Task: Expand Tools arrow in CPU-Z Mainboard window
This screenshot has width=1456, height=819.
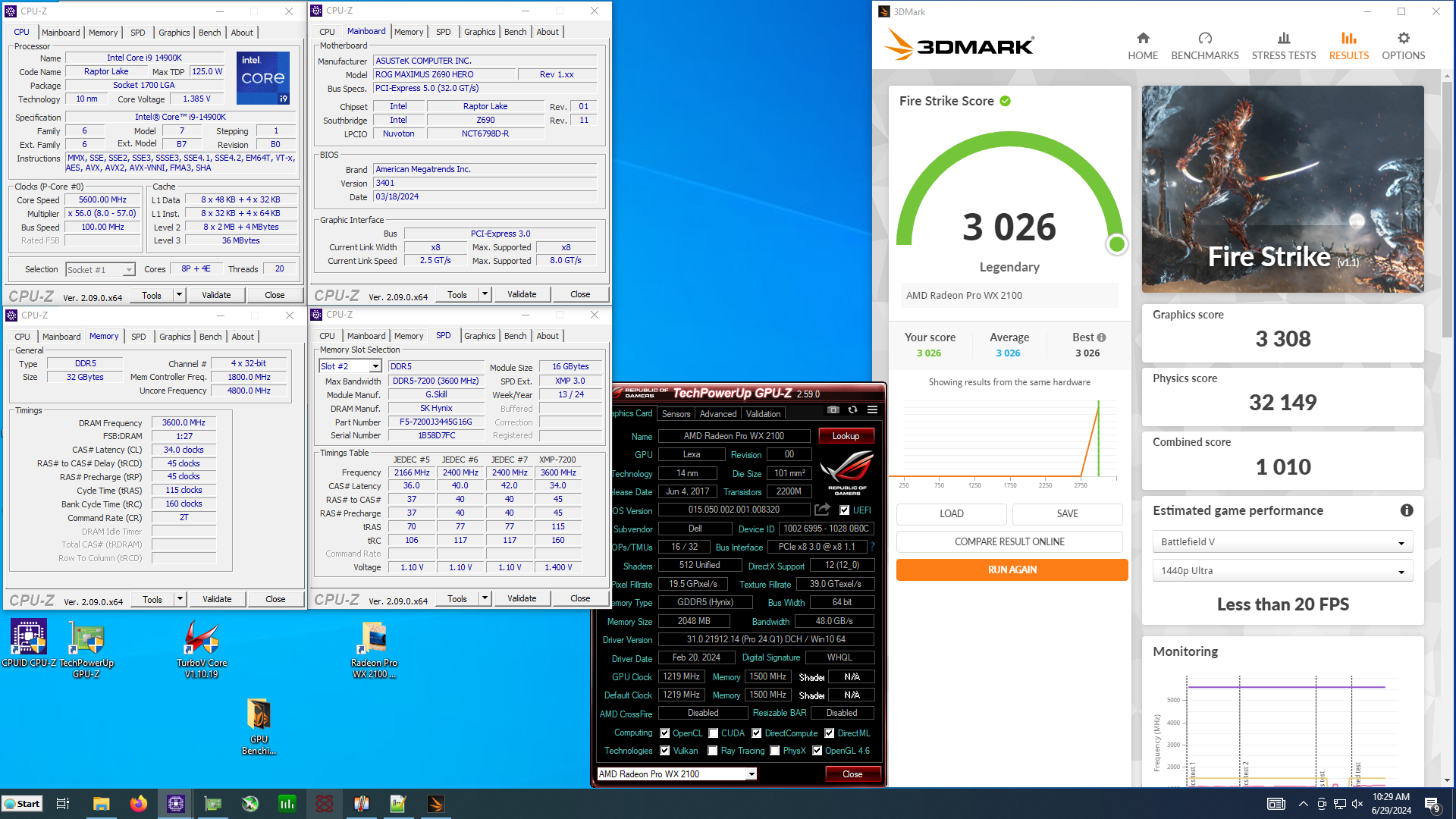Action: pyautogui.click(x=485, y=294)
